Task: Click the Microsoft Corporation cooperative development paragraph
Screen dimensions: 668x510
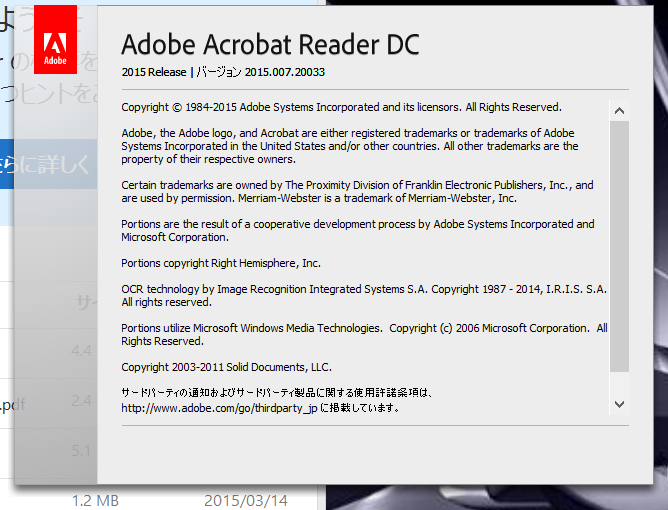Action: click(x=357, y=231)
